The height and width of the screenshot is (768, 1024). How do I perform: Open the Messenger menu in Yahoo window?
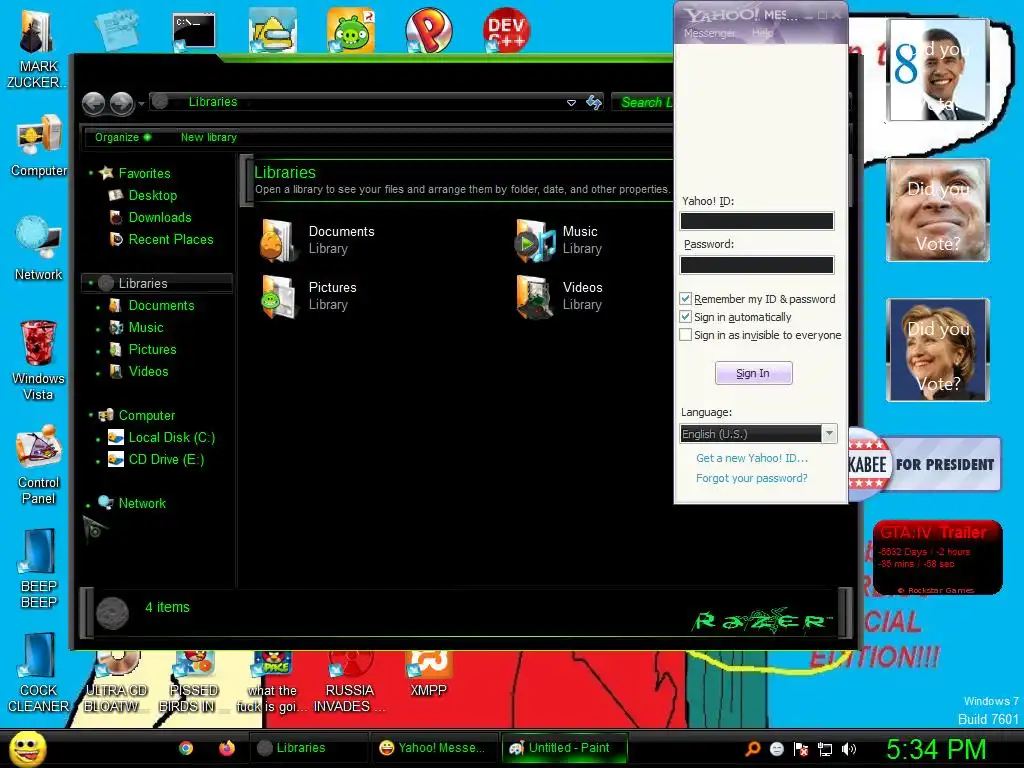[709, 33]
